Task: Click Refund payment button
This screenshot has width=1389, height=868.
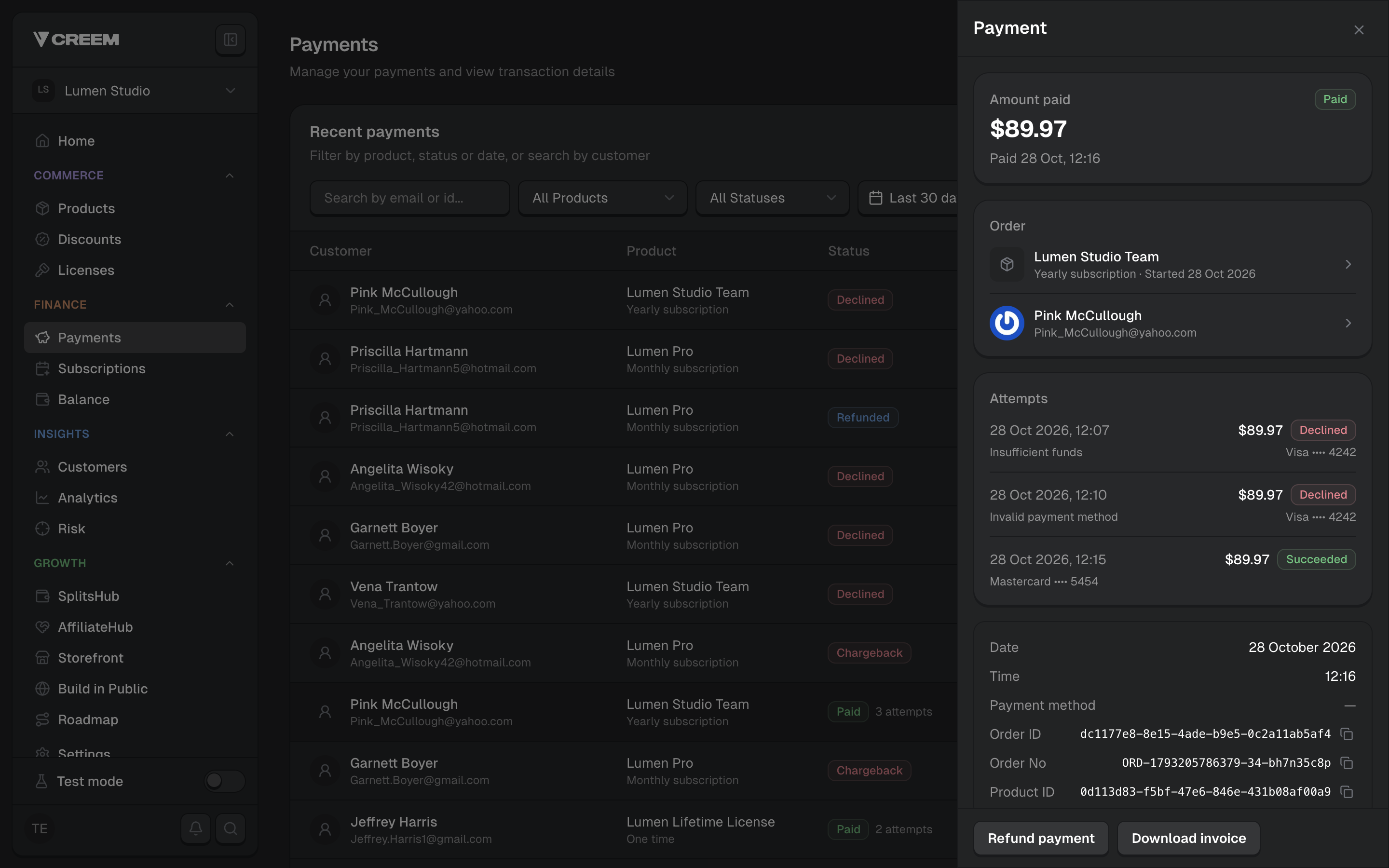Action: 1041,838
